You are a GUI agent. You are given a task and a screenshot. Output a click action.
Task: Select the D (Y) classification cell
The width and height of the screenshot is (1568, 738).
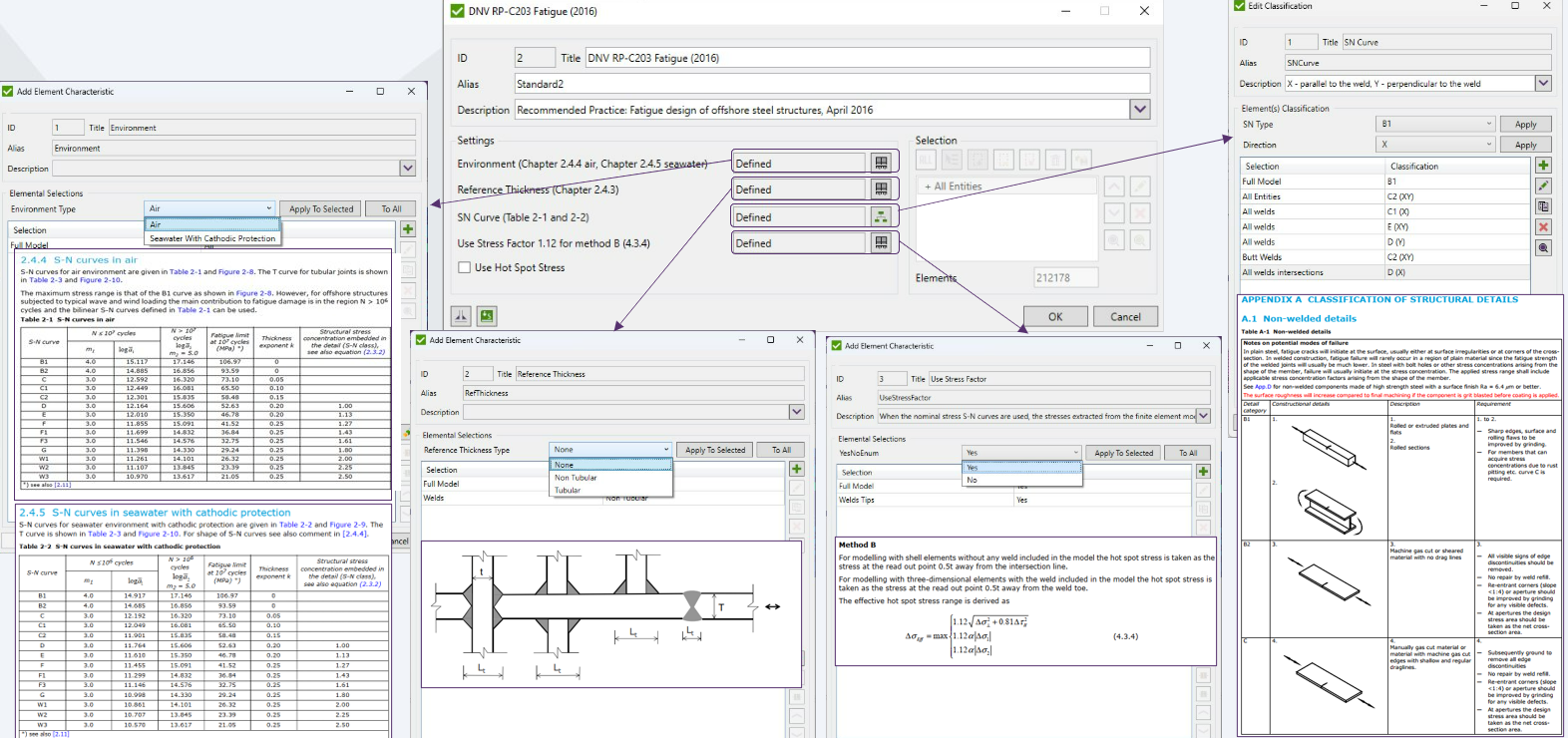tap(1457, 241)
